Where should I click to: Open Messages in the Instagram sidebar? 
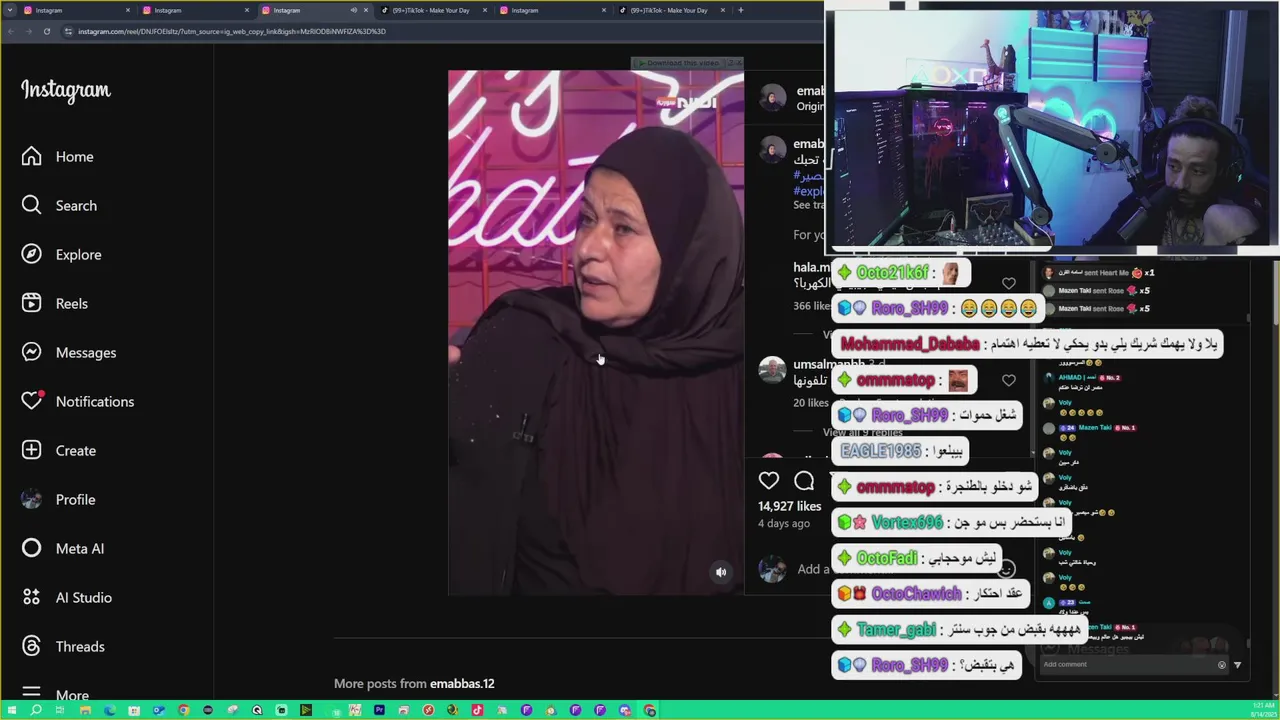(69, 353)
